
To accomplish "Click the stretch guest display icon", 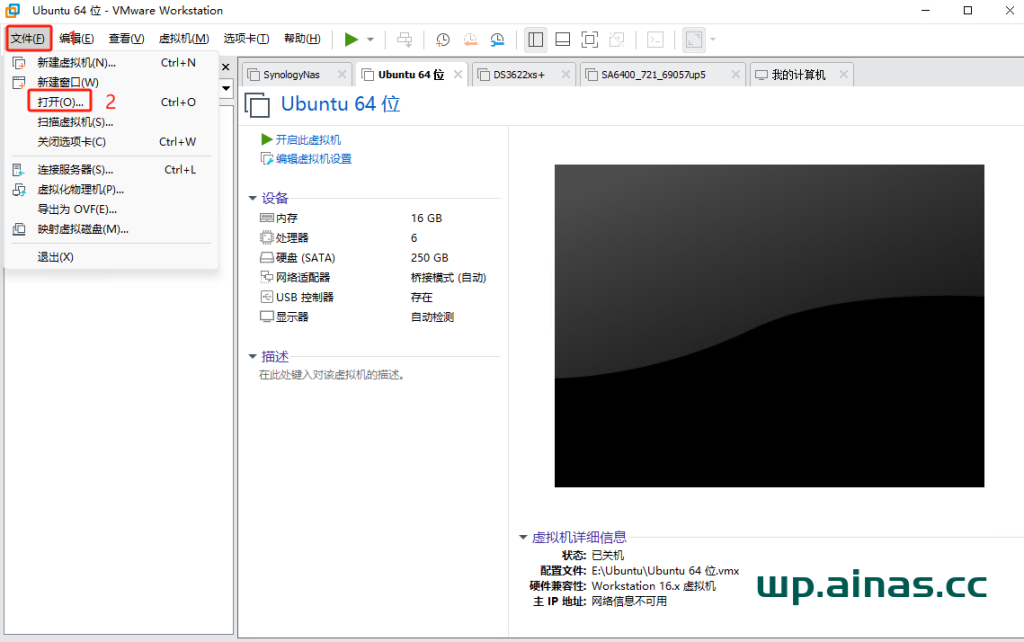I will pos(694,39).
